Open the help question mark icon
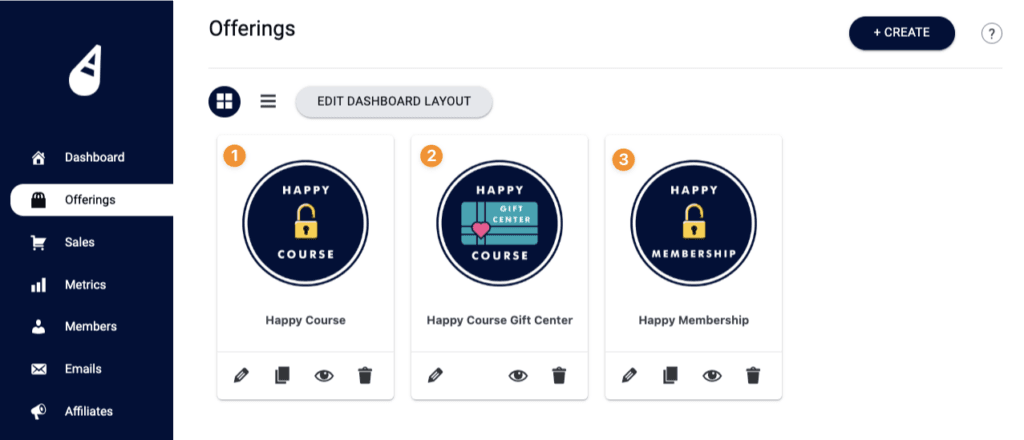 pos(991,34)
